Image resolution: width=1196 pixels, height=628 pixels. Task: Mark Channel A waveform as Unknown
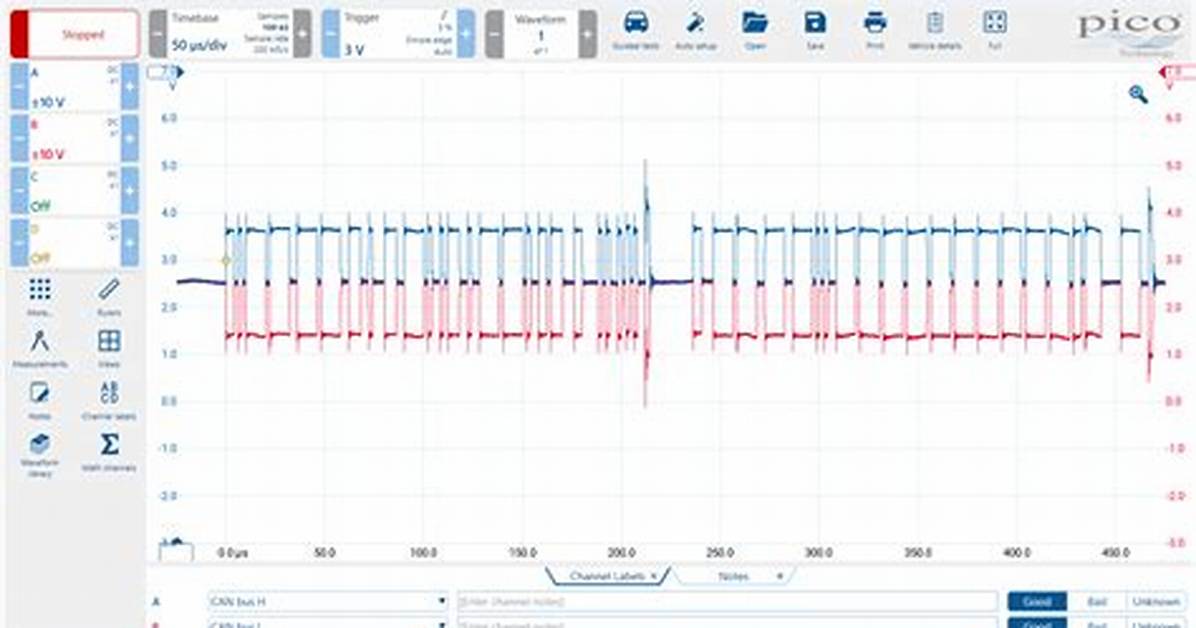click(x=1156, y=601)
